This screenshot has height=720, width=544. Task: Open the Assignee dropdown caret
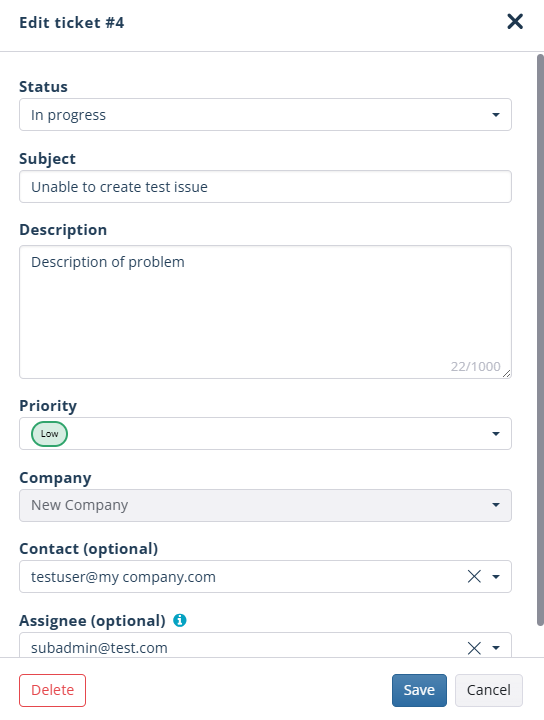(496, 648)
